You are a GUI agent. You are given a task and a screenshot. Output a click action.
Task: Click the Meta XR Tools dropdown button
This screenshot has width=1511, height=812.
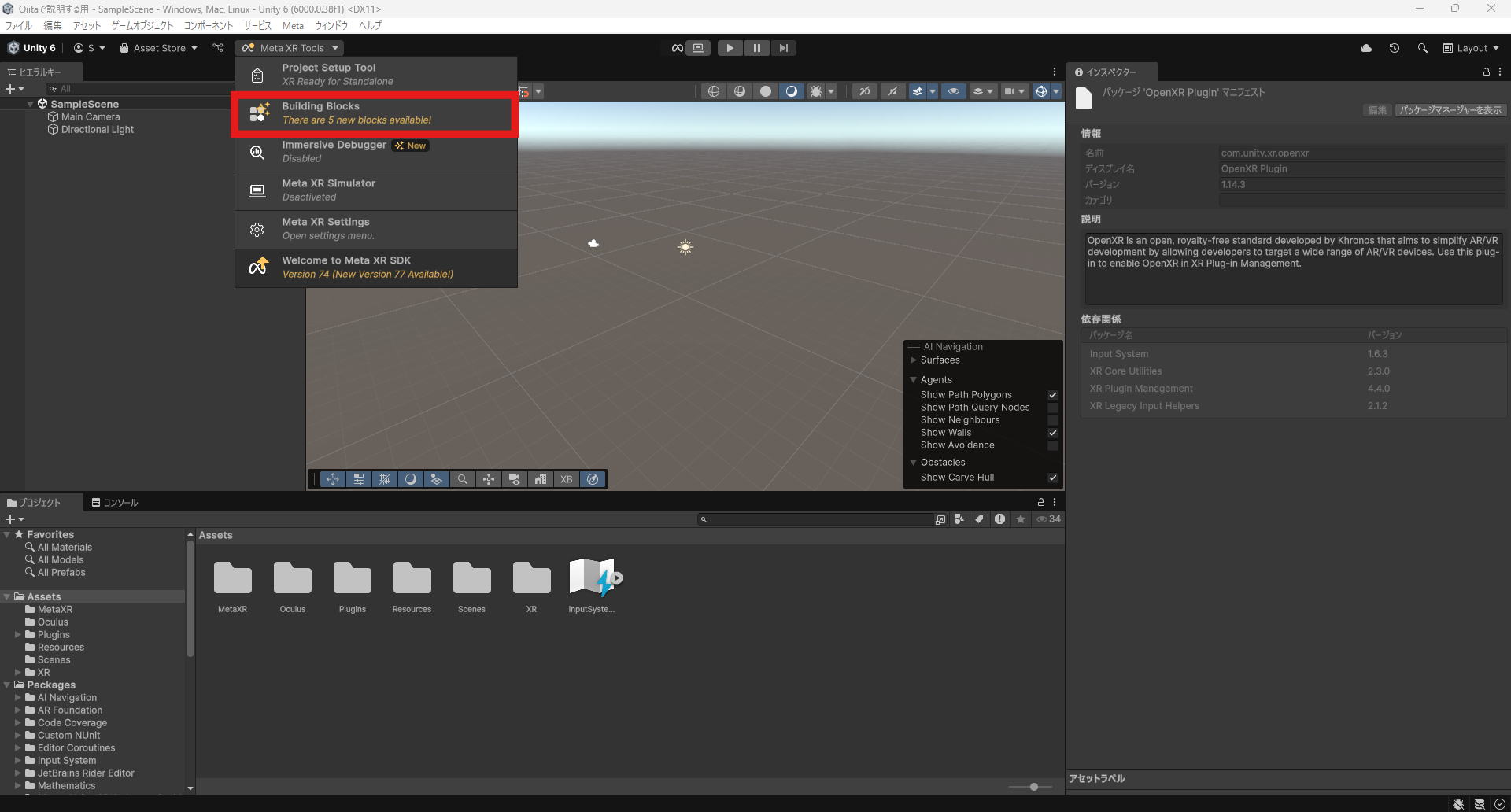point(290,48)
